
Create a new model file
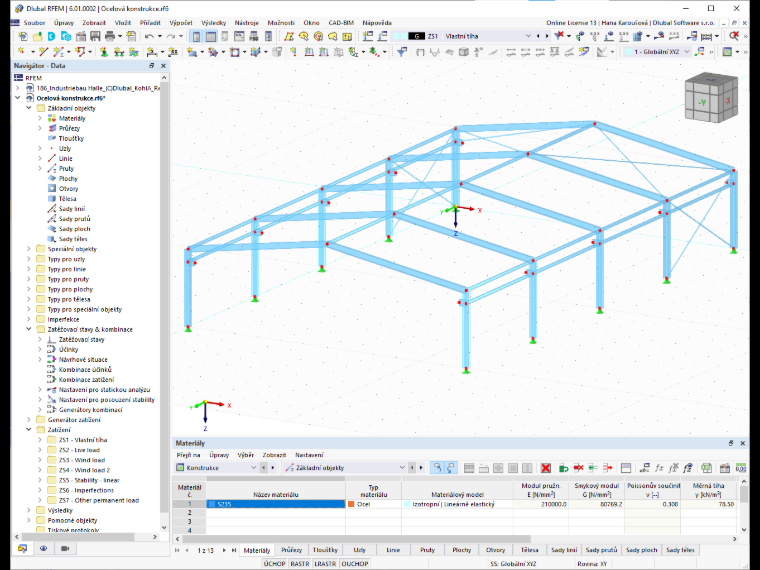tap(23, 36)
